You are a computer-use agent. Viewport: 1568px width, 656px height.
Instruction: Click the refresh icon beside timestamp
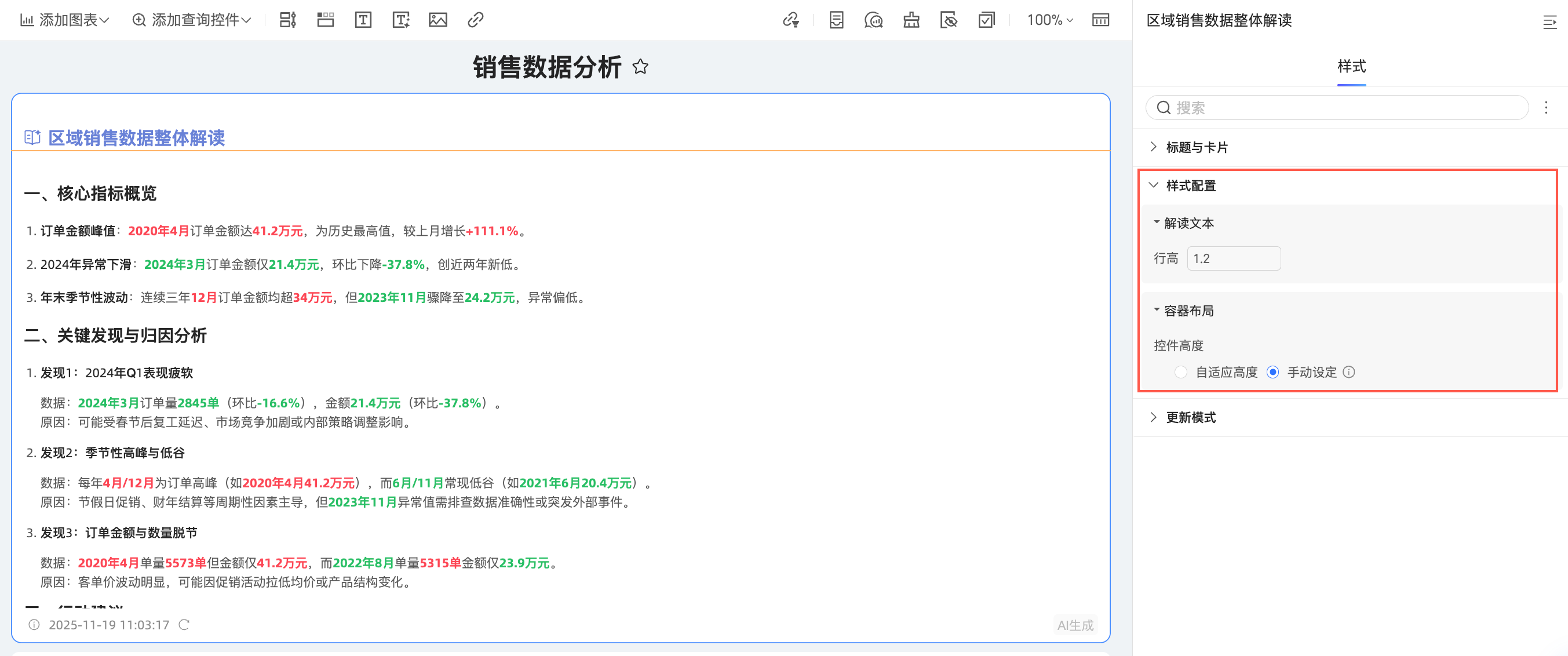[184, 624]
